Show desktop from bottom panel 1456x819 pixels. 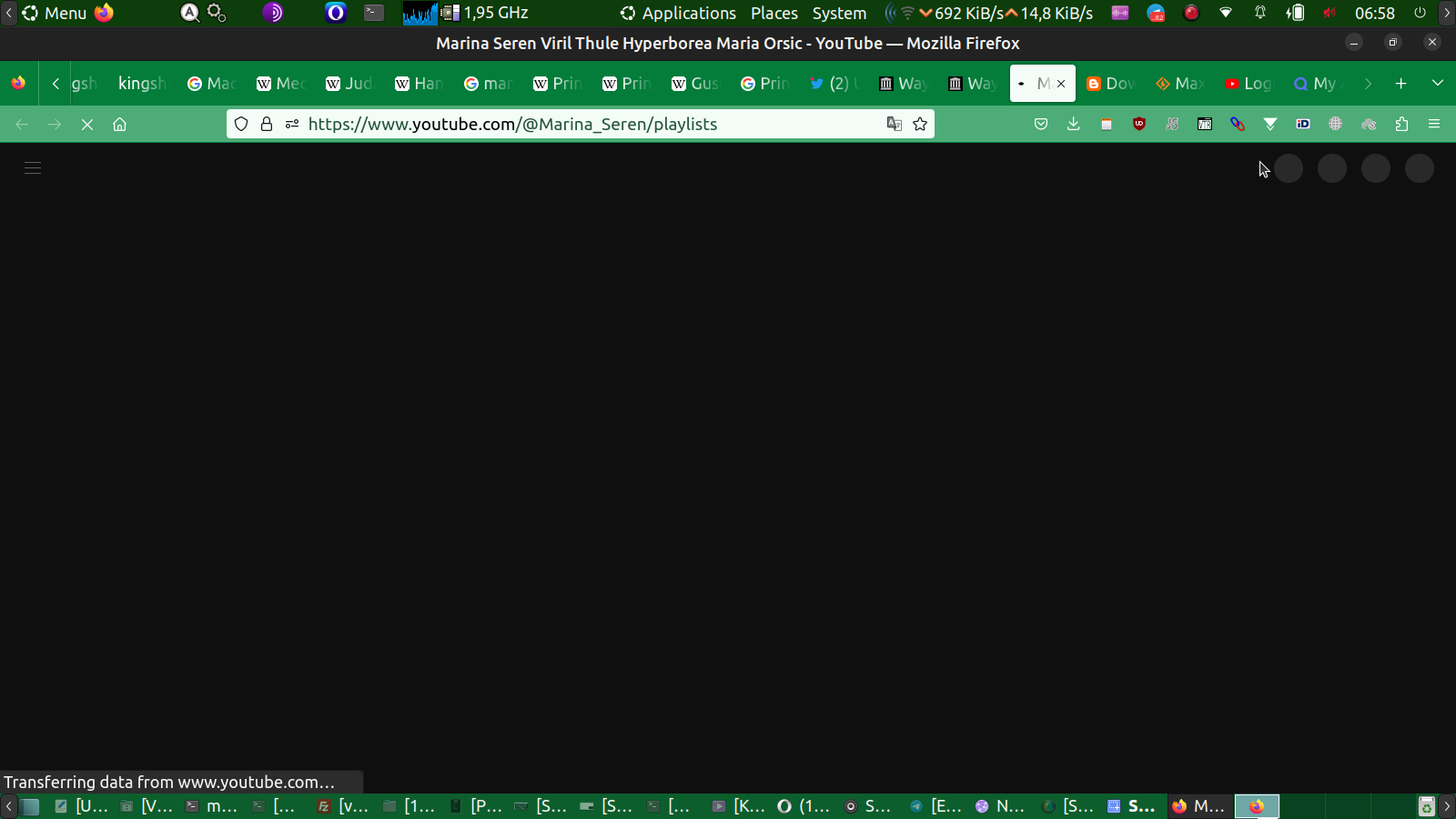pos(31,806)
